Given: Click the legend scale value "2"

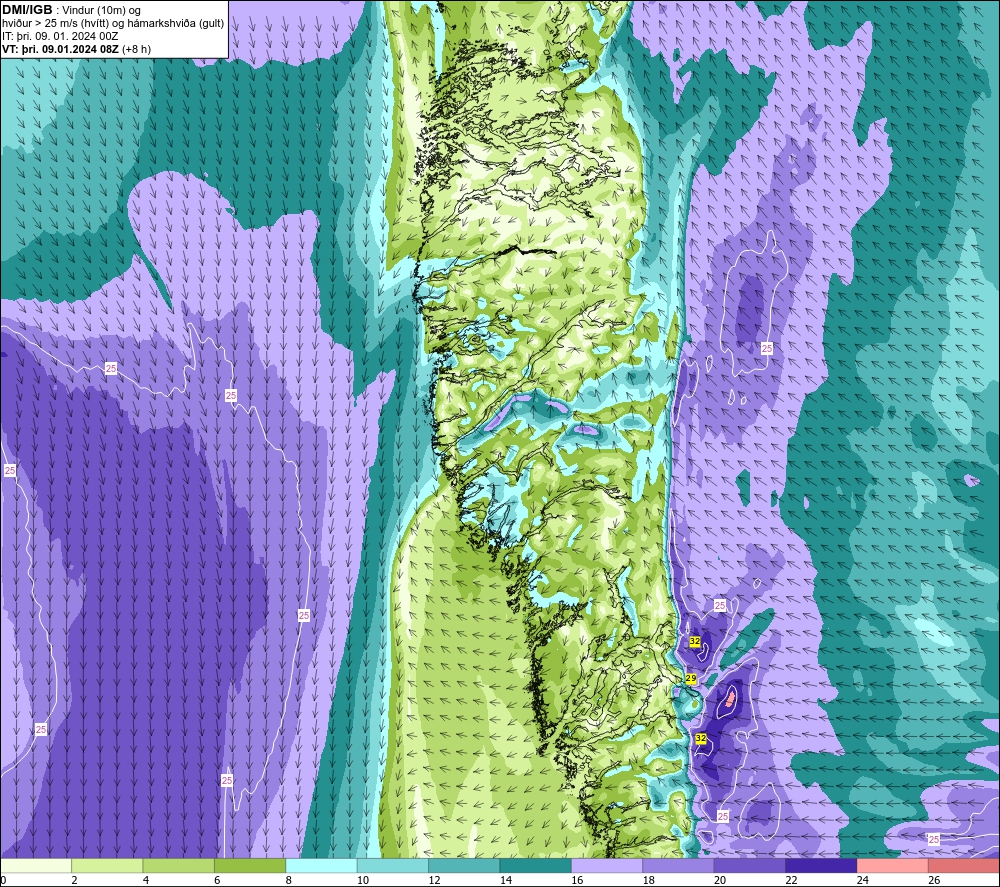Looking at the screenshot, I should [75, 880].
